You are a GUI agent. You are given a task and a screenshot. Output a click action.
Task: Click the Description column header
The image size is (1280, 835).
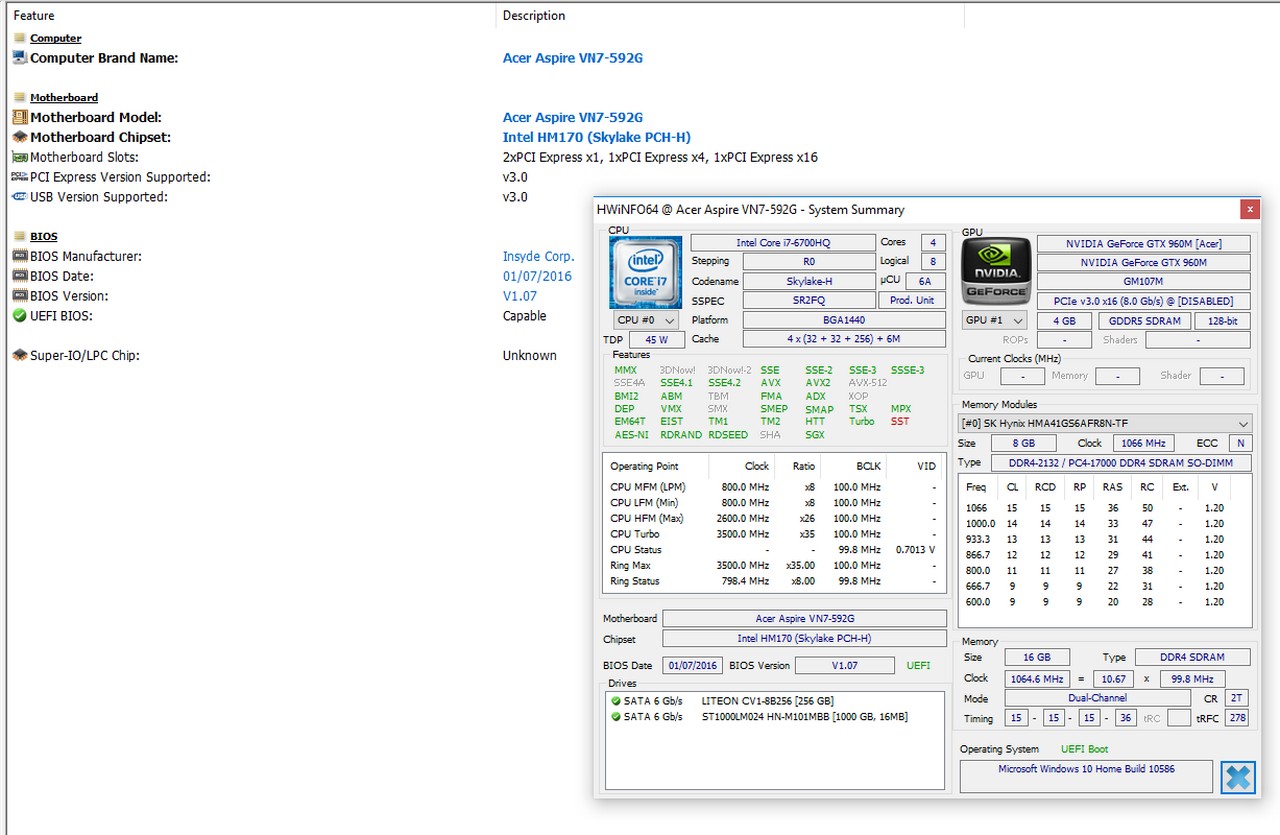tap(534, 16)
